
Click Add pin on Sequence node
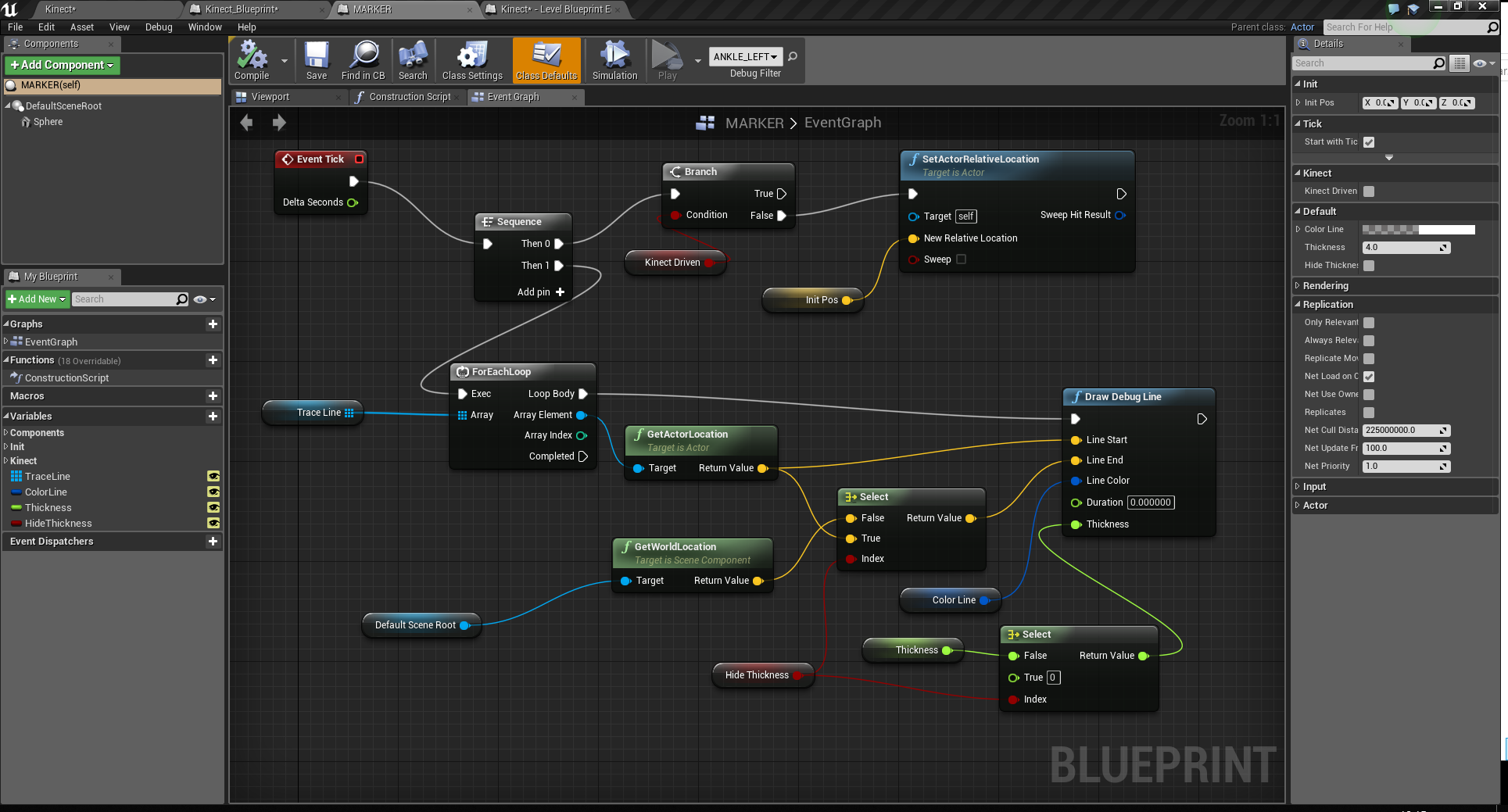tap(541, 292)
